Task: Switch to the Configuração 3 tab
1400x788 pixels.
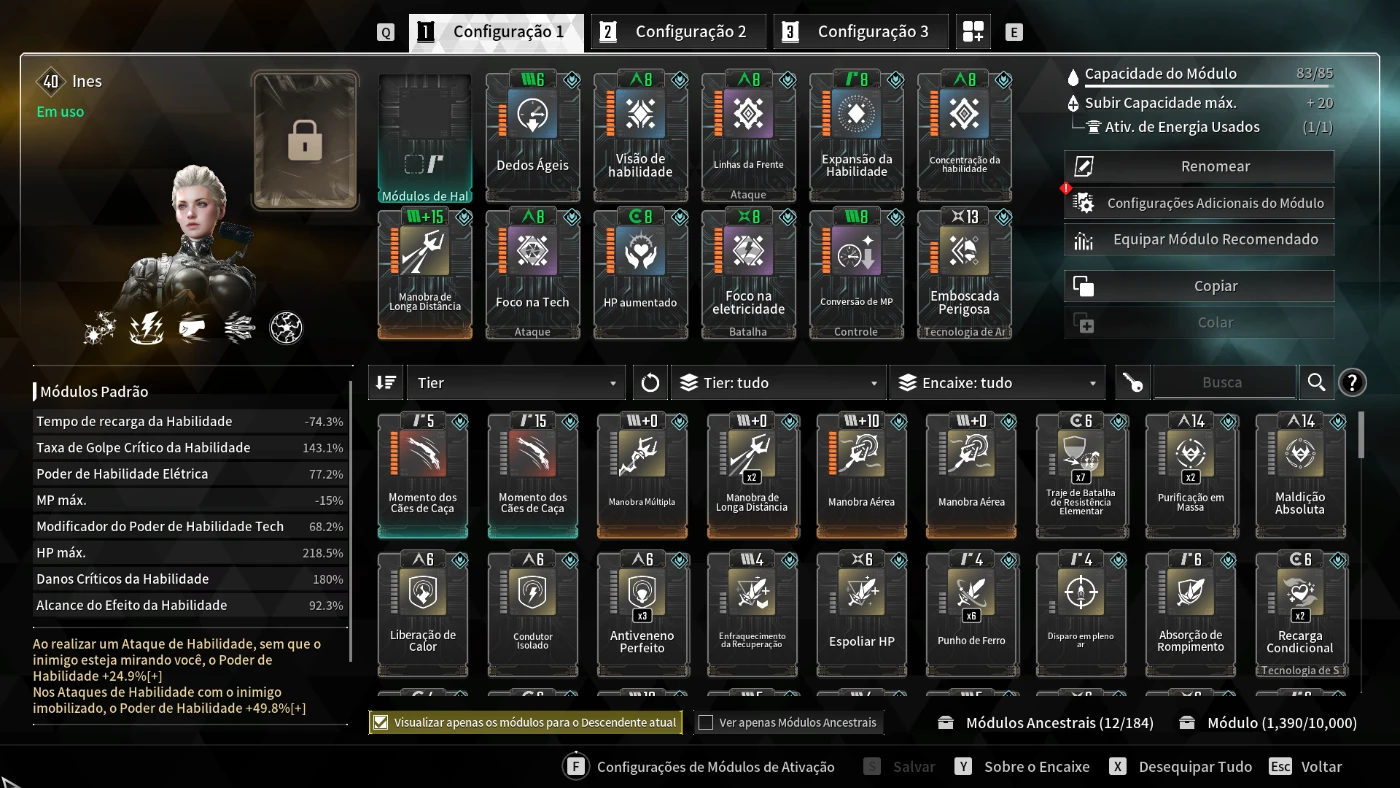Action: [861, 32]
